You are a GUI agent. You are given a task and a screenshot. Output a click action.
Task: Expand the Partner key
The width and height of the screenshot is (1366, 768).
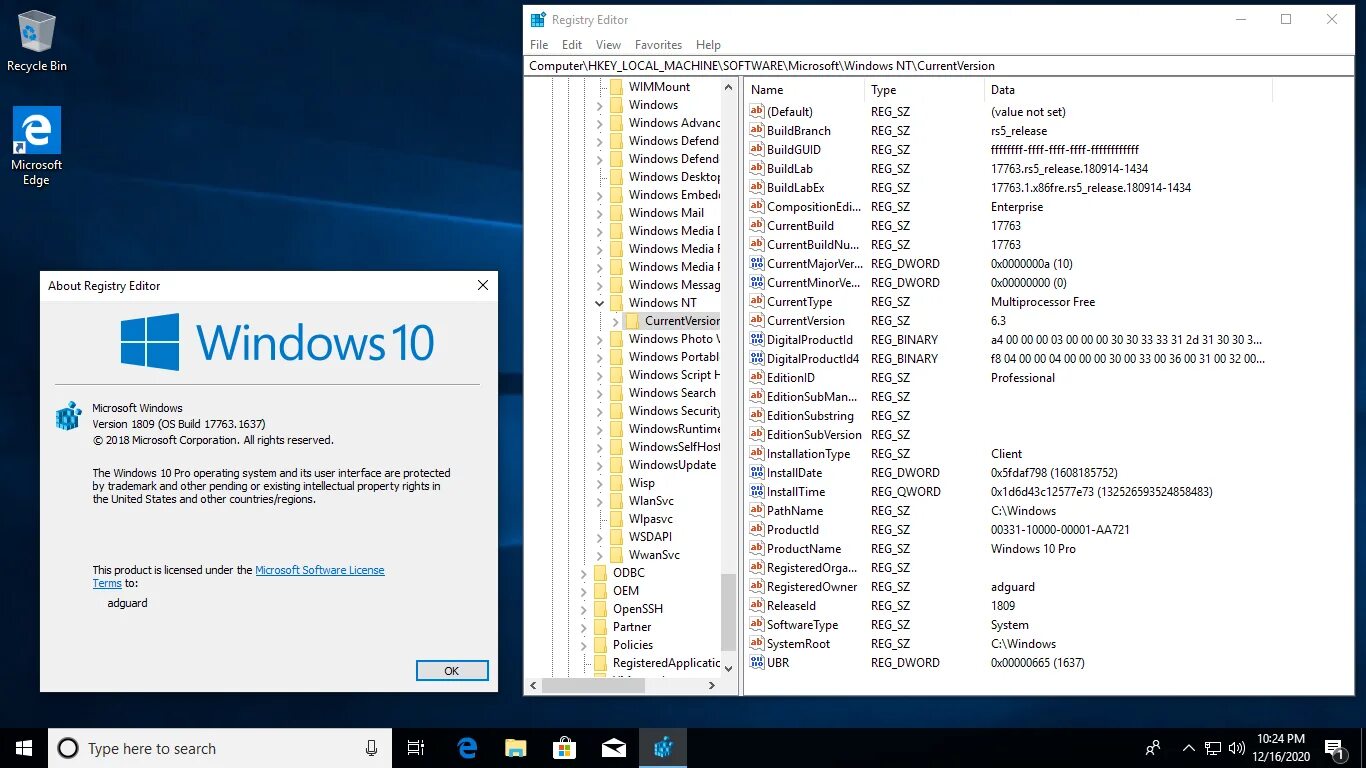[584, 627]
